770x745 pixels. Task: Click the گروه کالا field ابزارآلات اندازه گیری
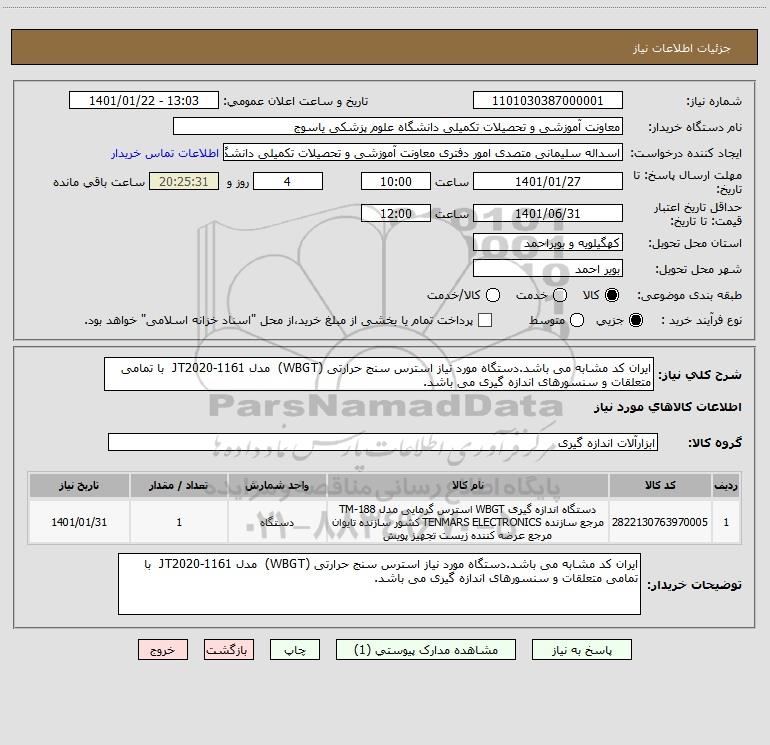383,442
